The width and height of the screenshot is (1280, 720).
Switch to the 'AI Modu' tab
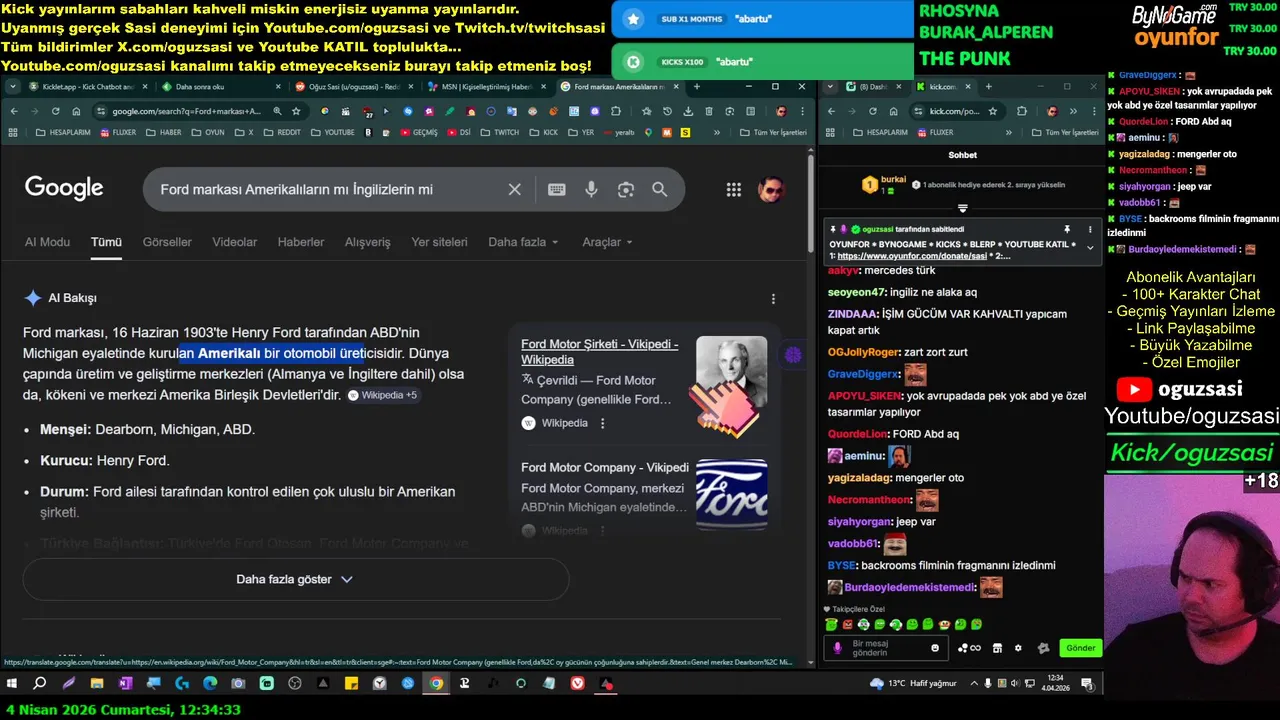coord(47,242)
